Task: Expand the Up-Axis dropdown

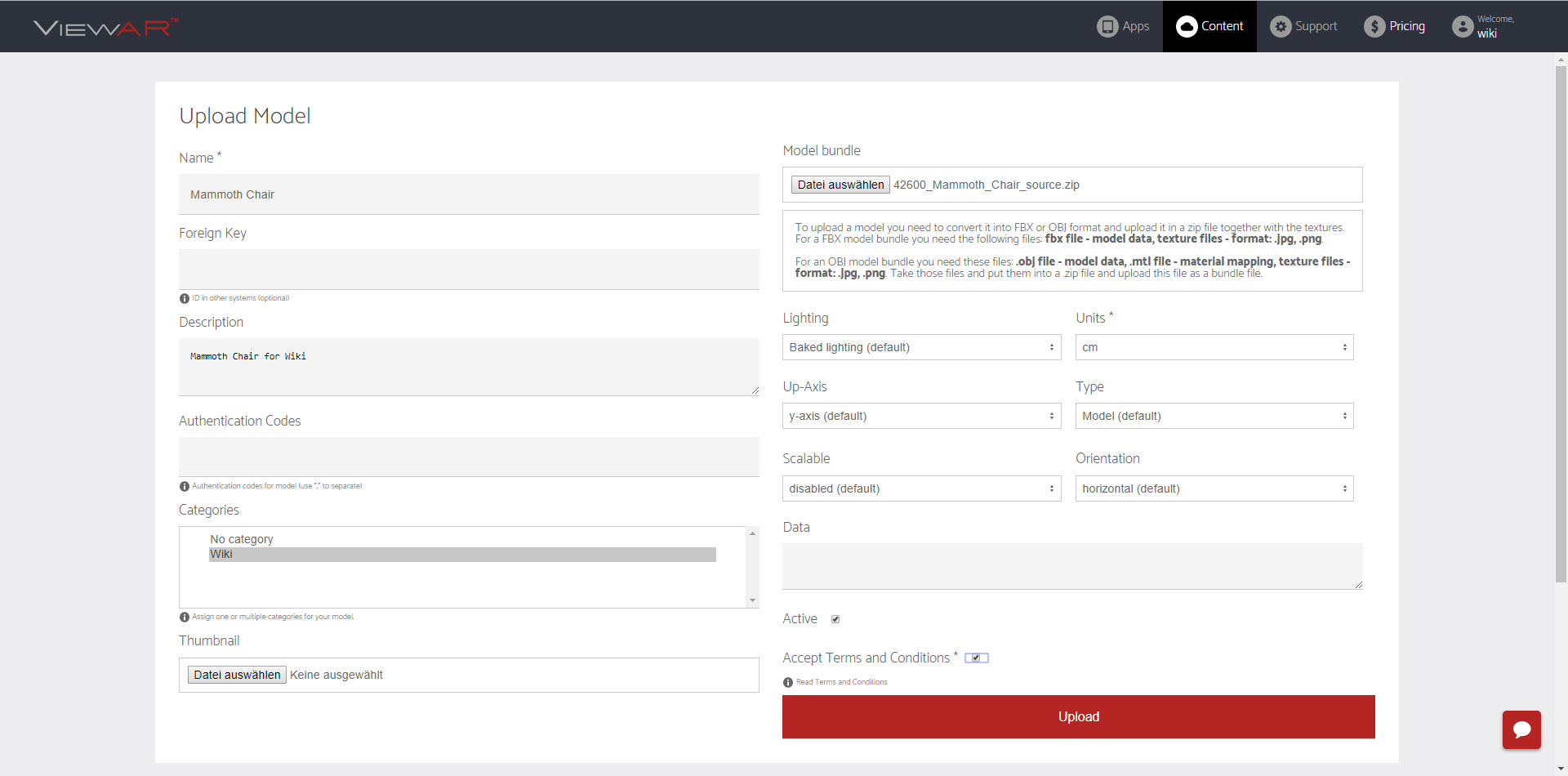Action: pyautogui.click(x=921, y=416)
